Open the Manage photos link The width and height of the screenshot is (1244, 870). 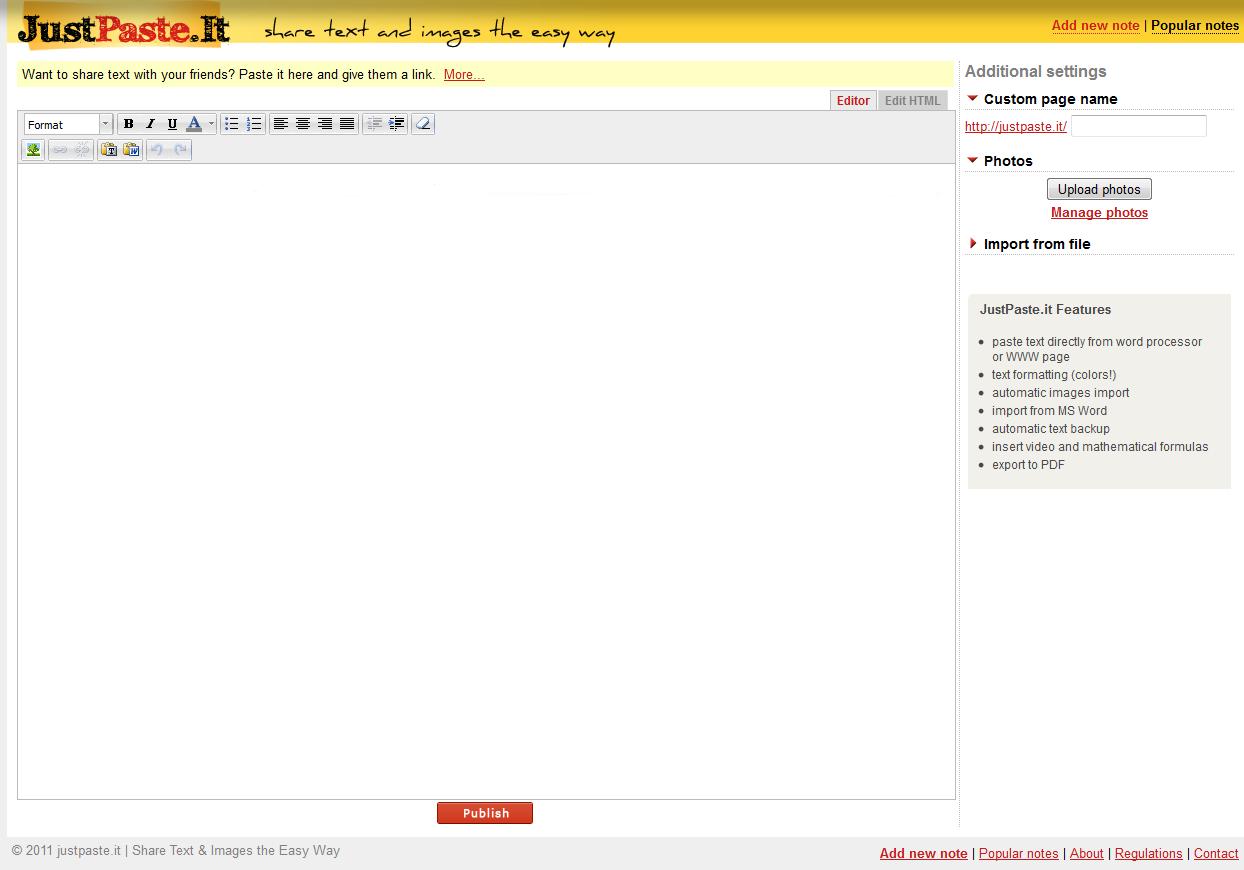coord(1099,212)
